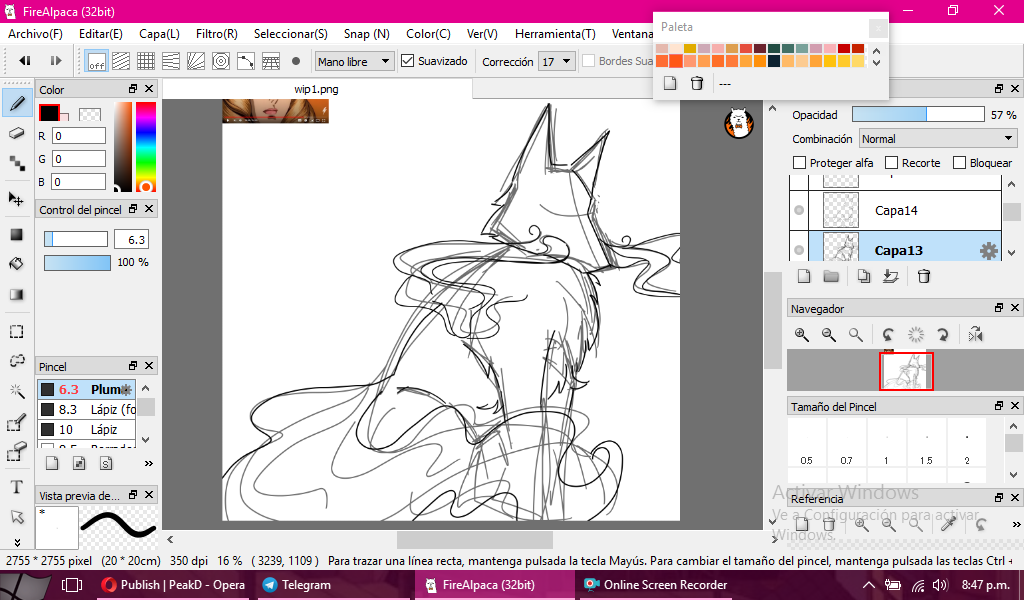The width and height of the screenshot is (1024, 600).
Task: Rotate the view left in Navegador
Action: pos(888,335)
